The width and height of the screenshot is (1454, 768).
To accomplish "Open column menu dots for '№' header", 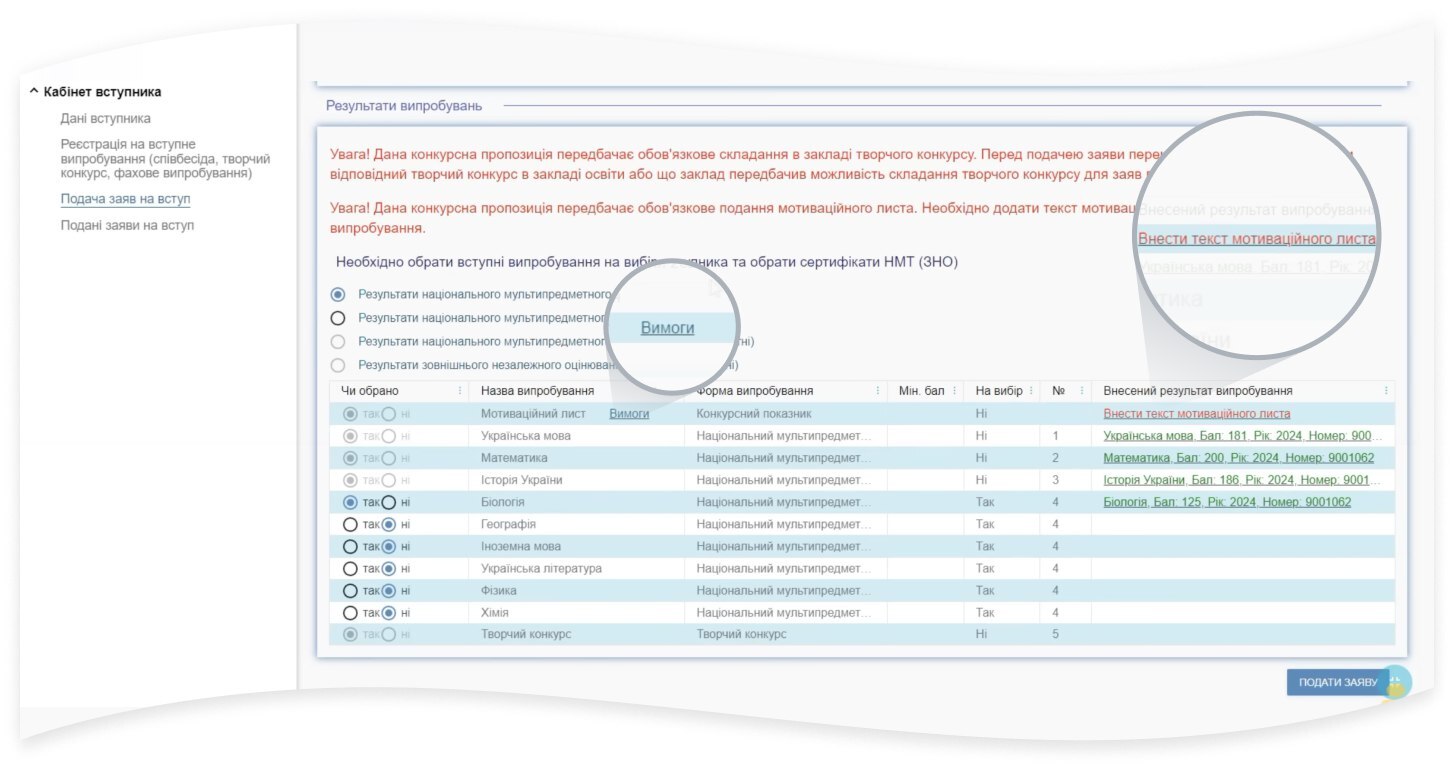I will tap(1082, 391).
